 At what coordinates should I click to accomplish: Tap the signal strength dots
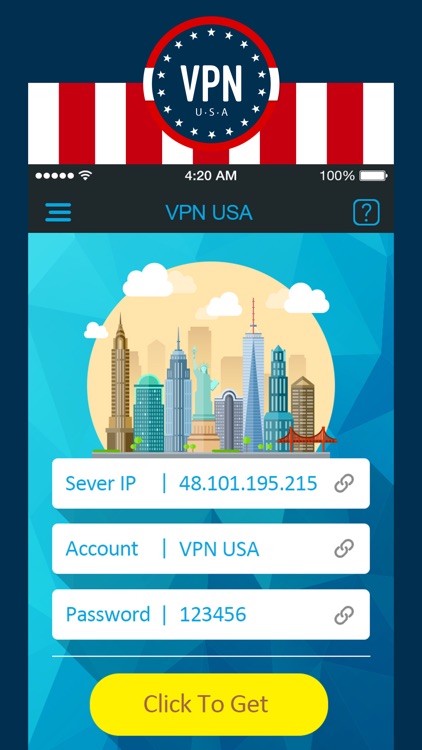click(55, 176)
